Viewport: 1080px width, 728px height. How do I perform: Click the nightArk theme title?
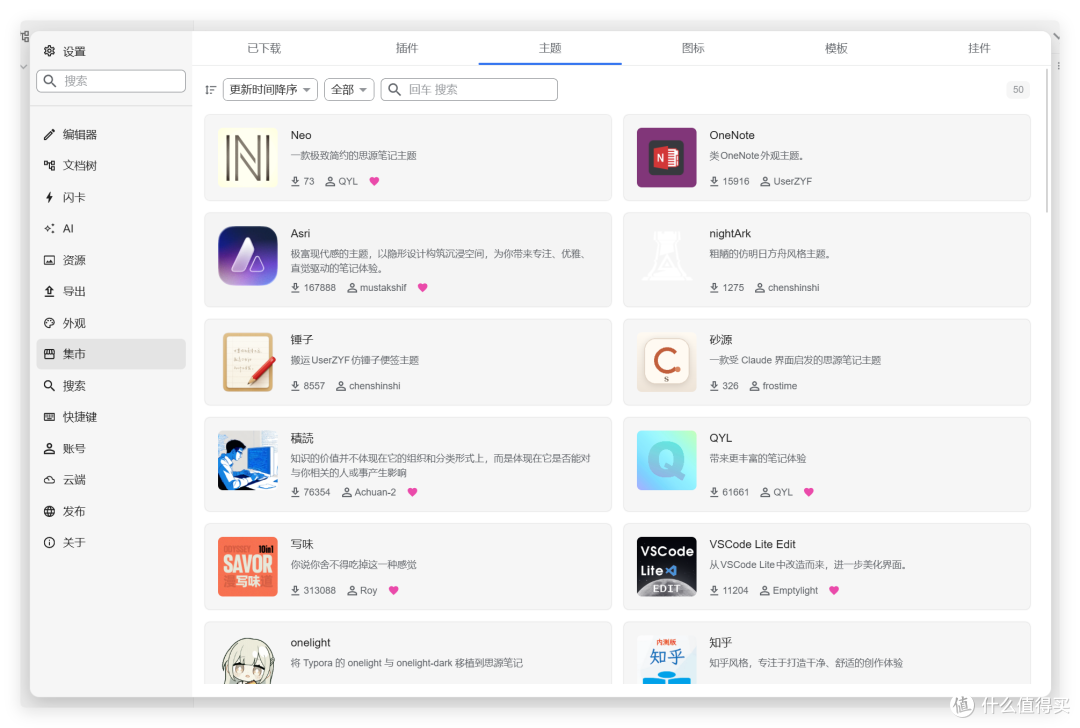[730, 233]
